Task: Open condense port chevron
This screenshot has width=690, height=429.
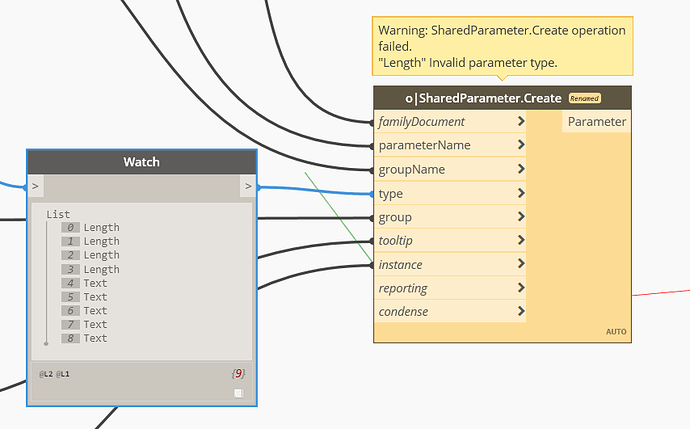Action: (x=521, y=311)
